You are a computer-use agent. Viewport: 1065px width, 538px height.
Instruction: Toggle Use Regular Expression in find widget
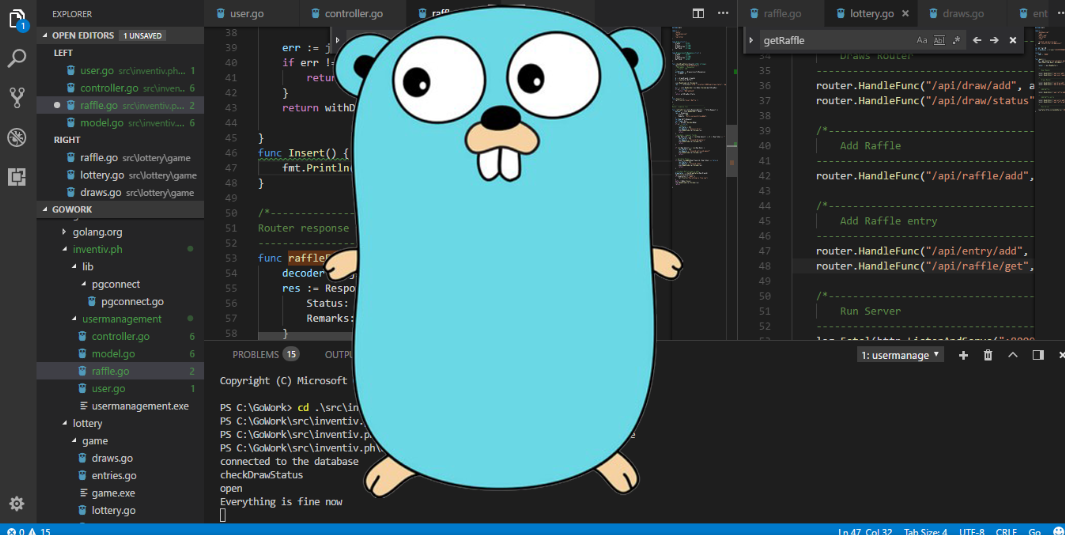click(x=956, y=40)
